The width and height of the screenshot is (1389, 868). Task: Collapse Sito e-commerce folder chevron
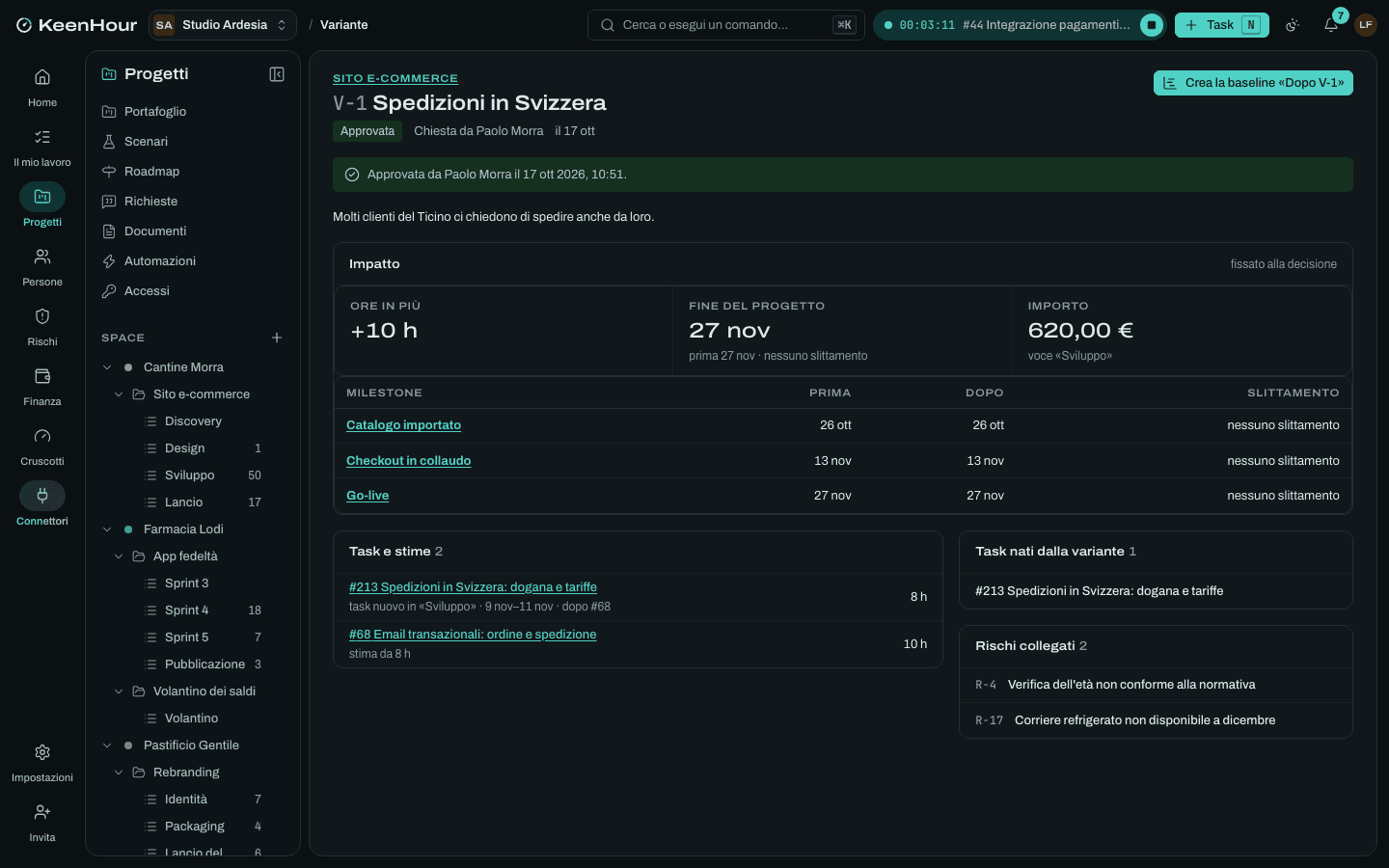tap(119, 394)
